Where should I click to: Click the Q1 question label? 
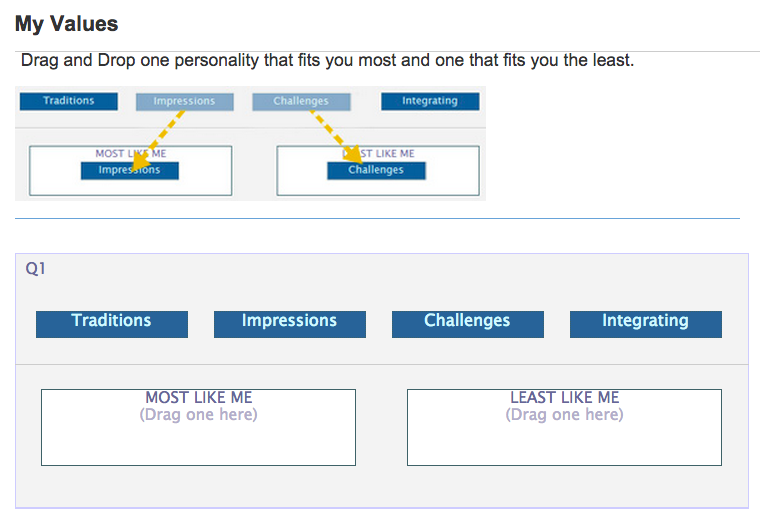(x=36, y=269)
